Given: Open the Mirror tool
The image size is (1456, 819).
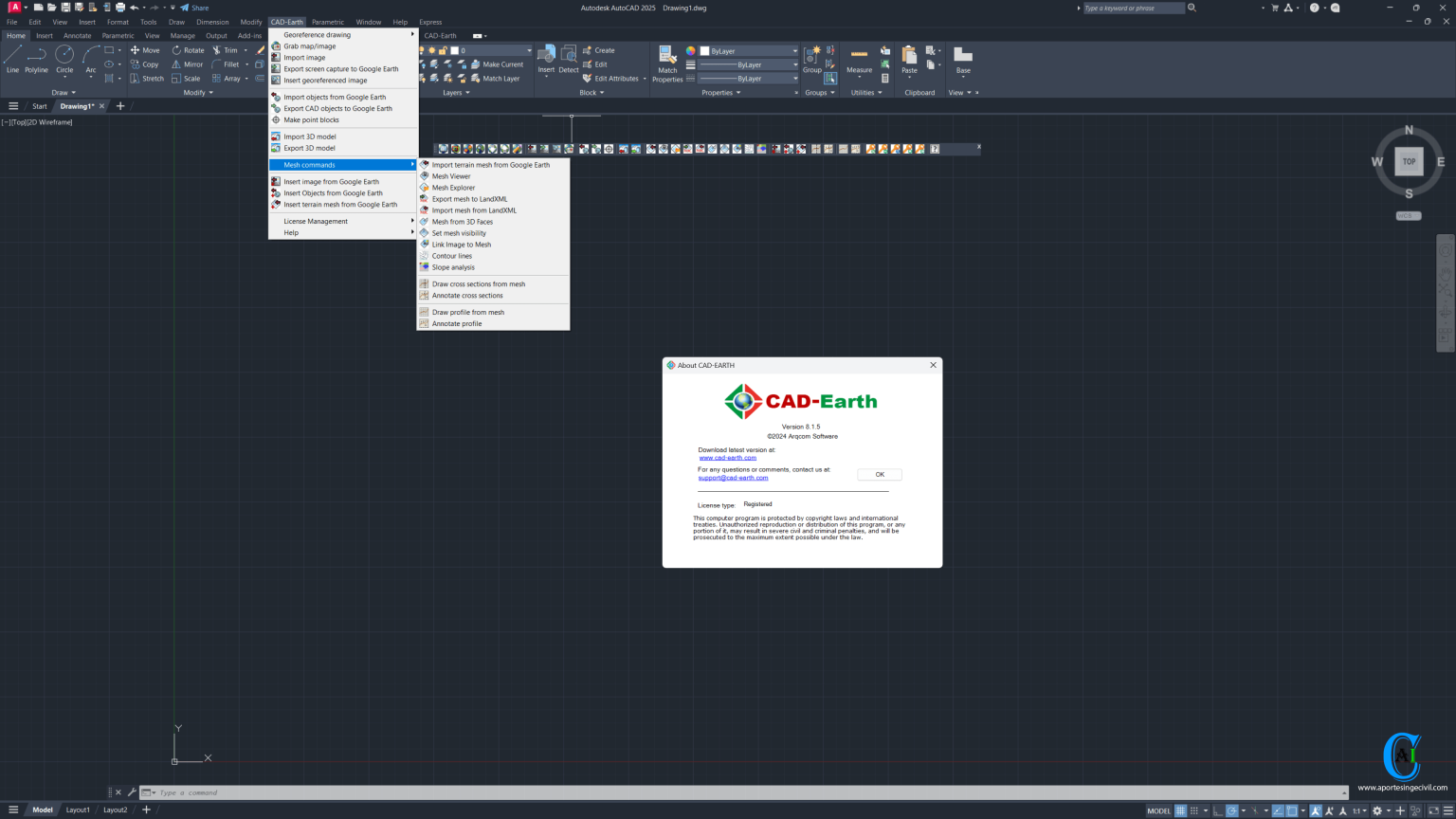Looking at the screenshot, I should point(189,64).
